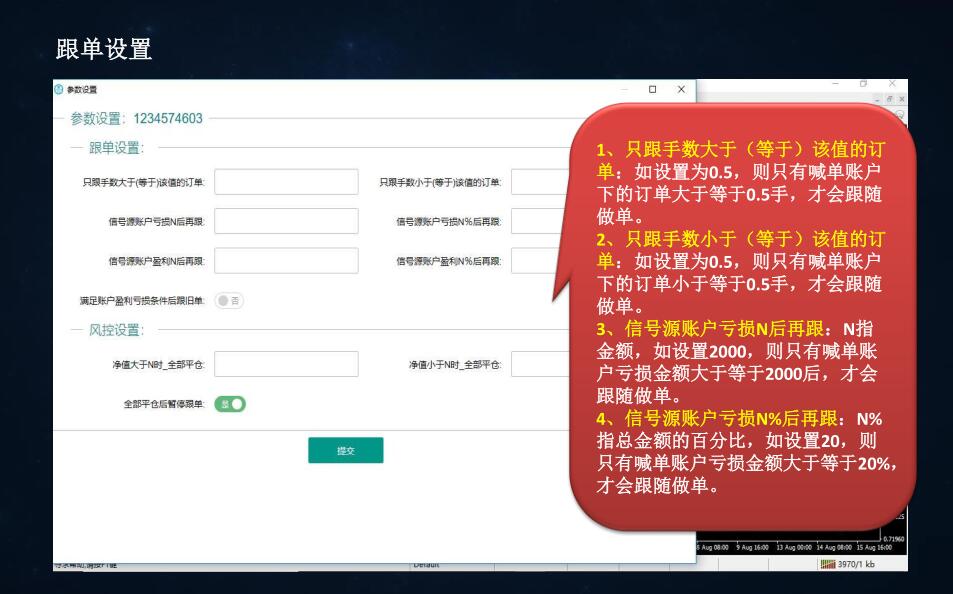Toggle 满足账户盈利亏损条件后跟旧单 switch
The height and width of the screenshot is (594, 953).
(230, 300)
